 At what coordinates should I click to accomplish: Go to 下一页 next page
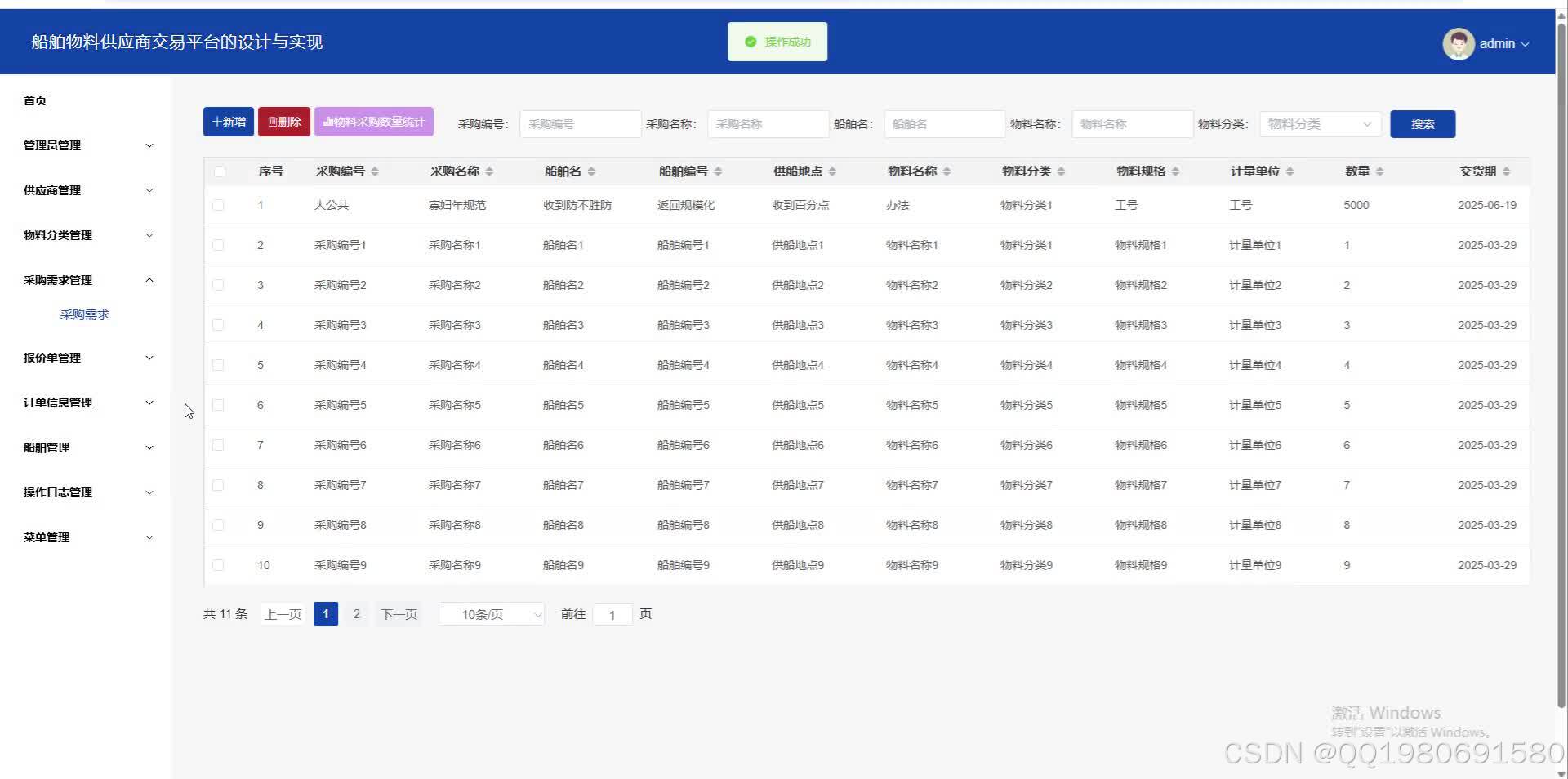pos(398,614)
